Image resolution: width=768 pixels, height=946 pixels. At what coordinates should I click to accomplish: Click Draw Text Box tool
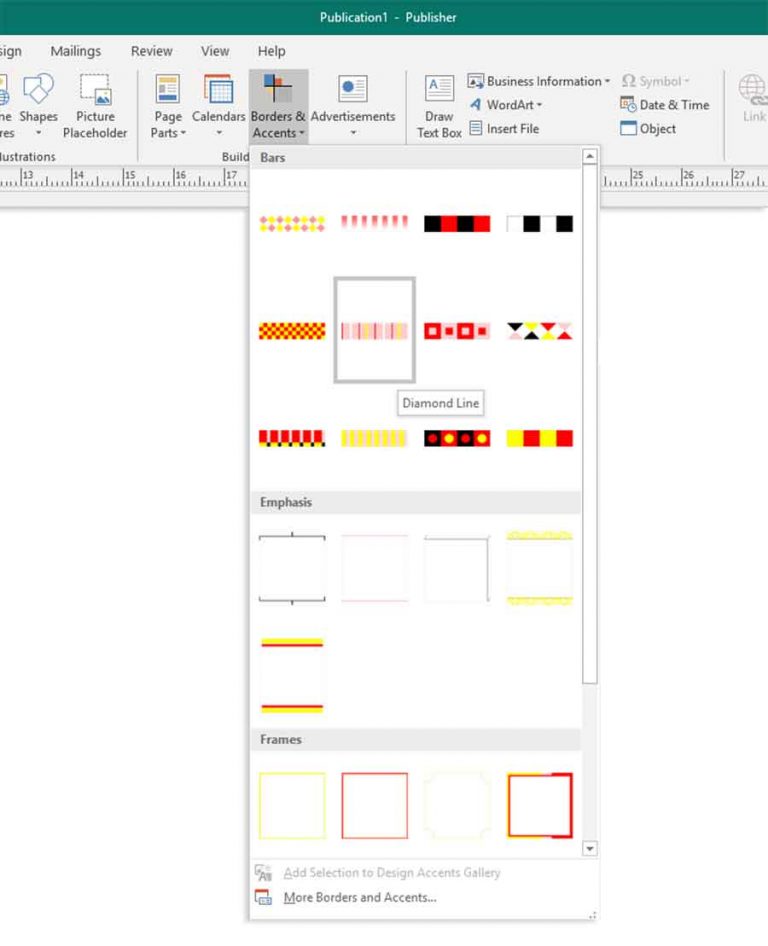[439, 106]
